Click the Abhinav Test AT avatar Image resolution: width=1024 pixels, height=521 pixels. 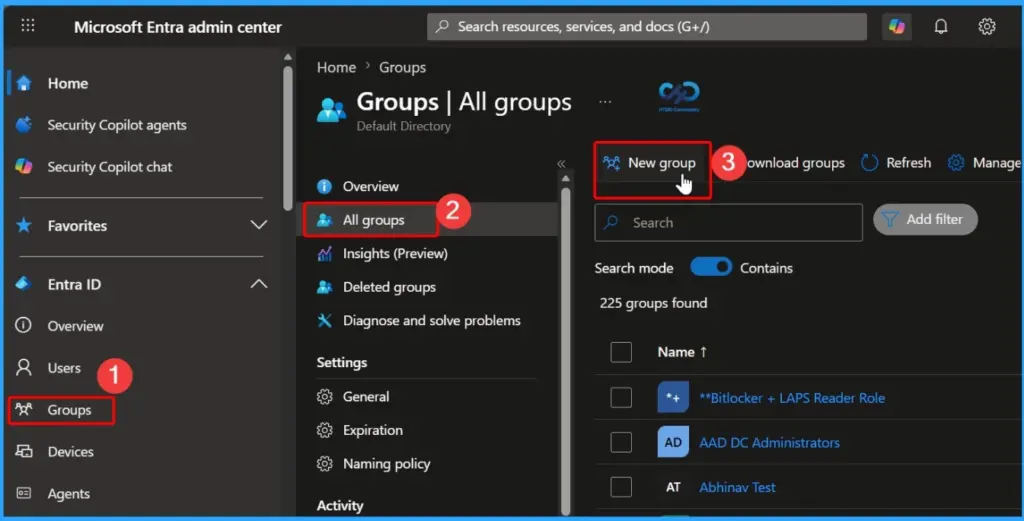pyautogui.click(x=673, y=487)
